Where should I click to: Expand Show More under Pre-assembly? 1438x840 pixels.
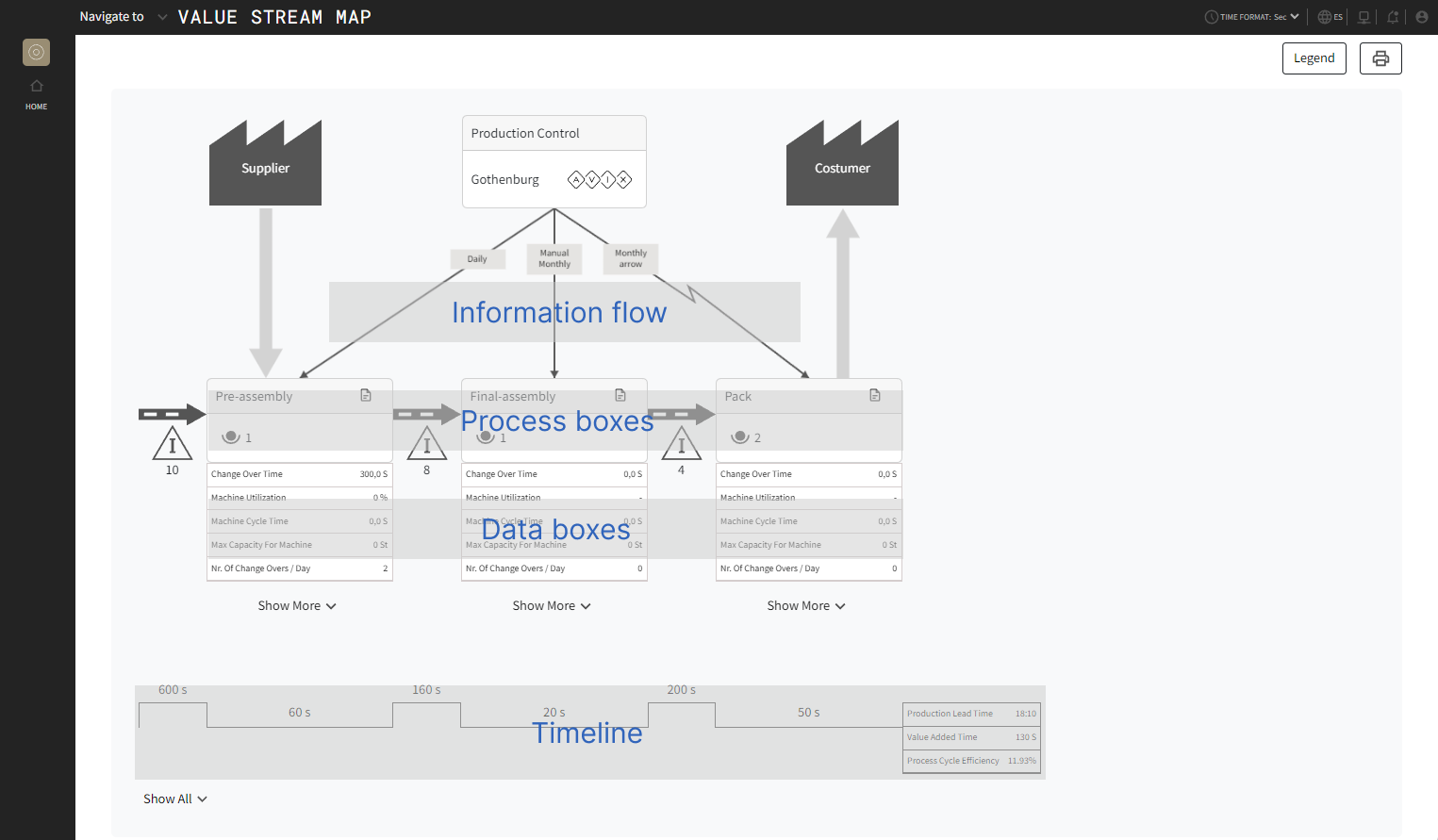pos(297,606)
